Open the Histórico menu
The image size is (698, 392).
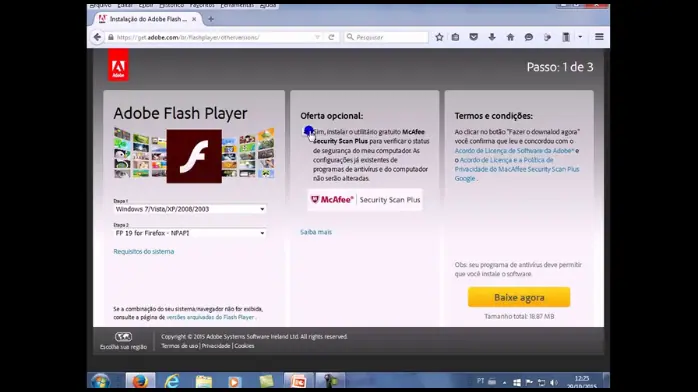171,5
